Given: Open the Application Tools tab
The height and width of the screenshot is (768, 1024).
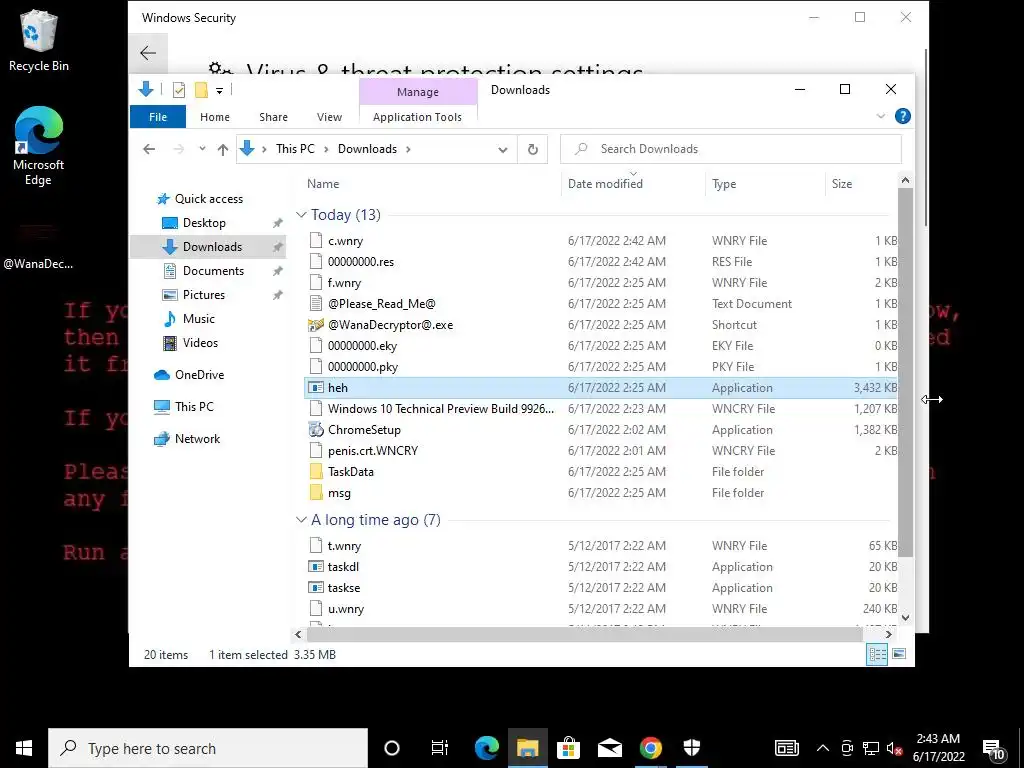Looking at the screenshot, I should [x=417, y=117].
